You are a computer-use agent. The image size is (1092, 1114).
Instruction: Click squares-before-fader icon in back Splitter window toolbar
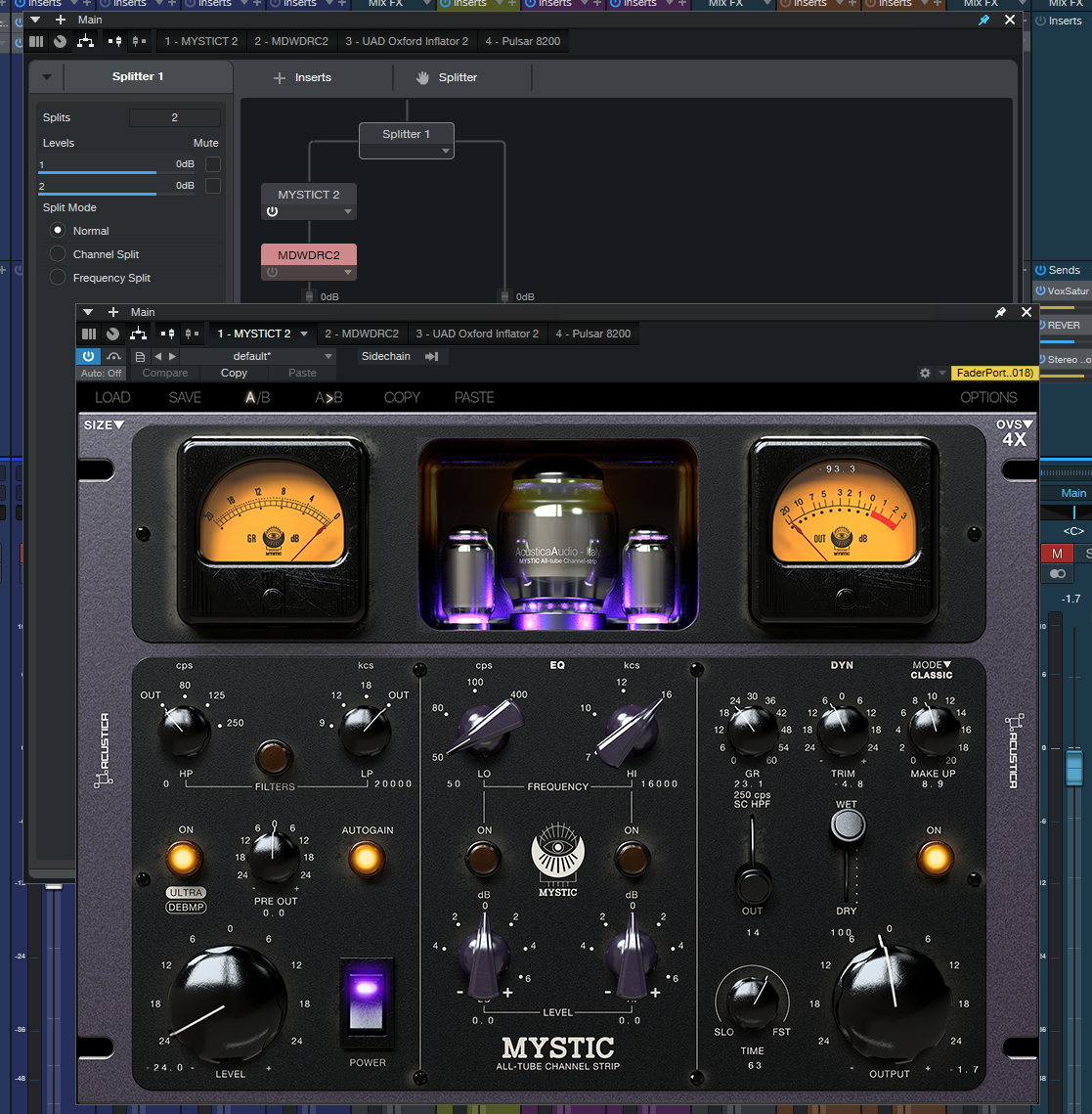[x=115, y=41]
